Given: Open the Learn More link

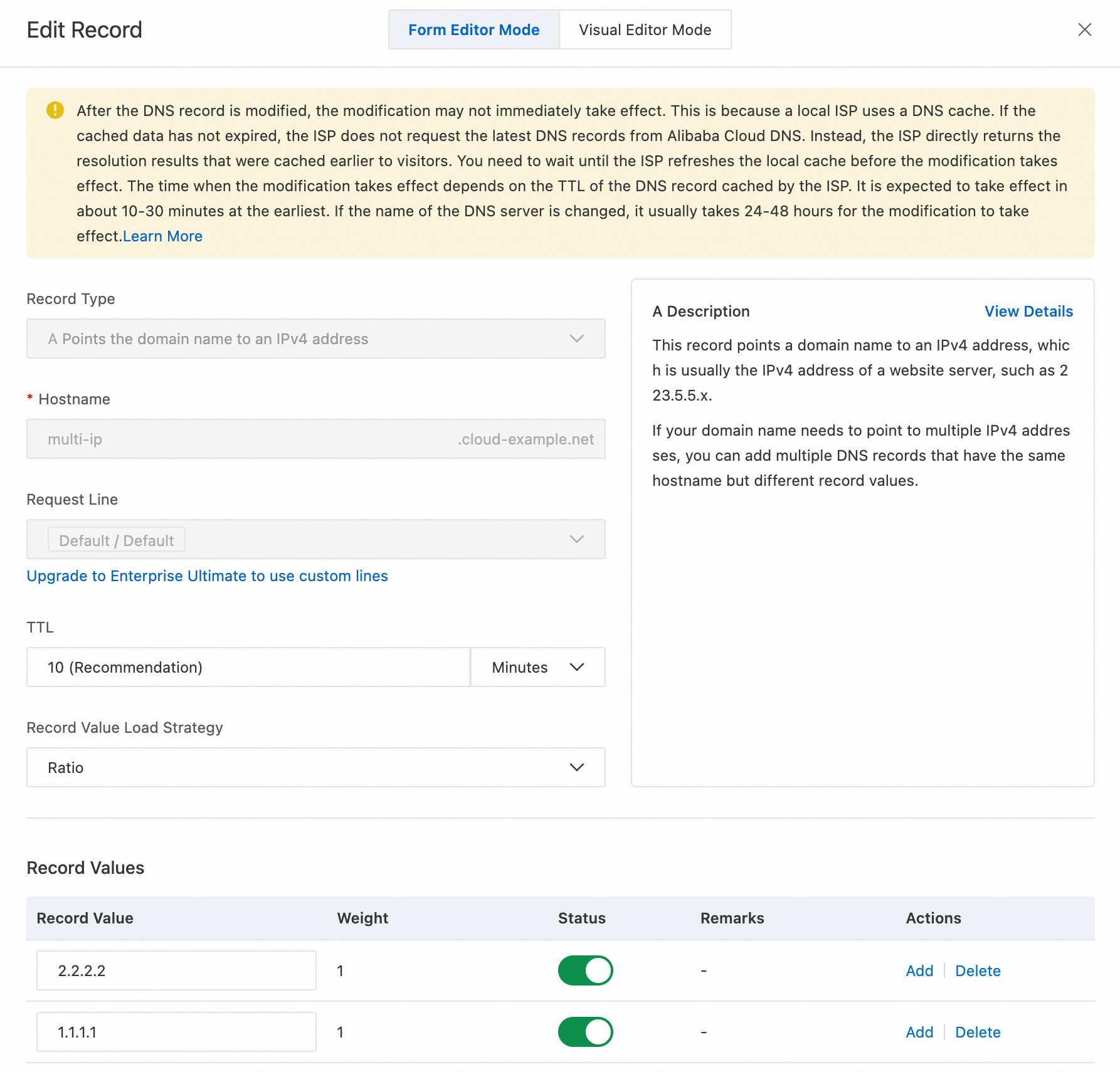Looking at the screenshot, I should 162,236.
